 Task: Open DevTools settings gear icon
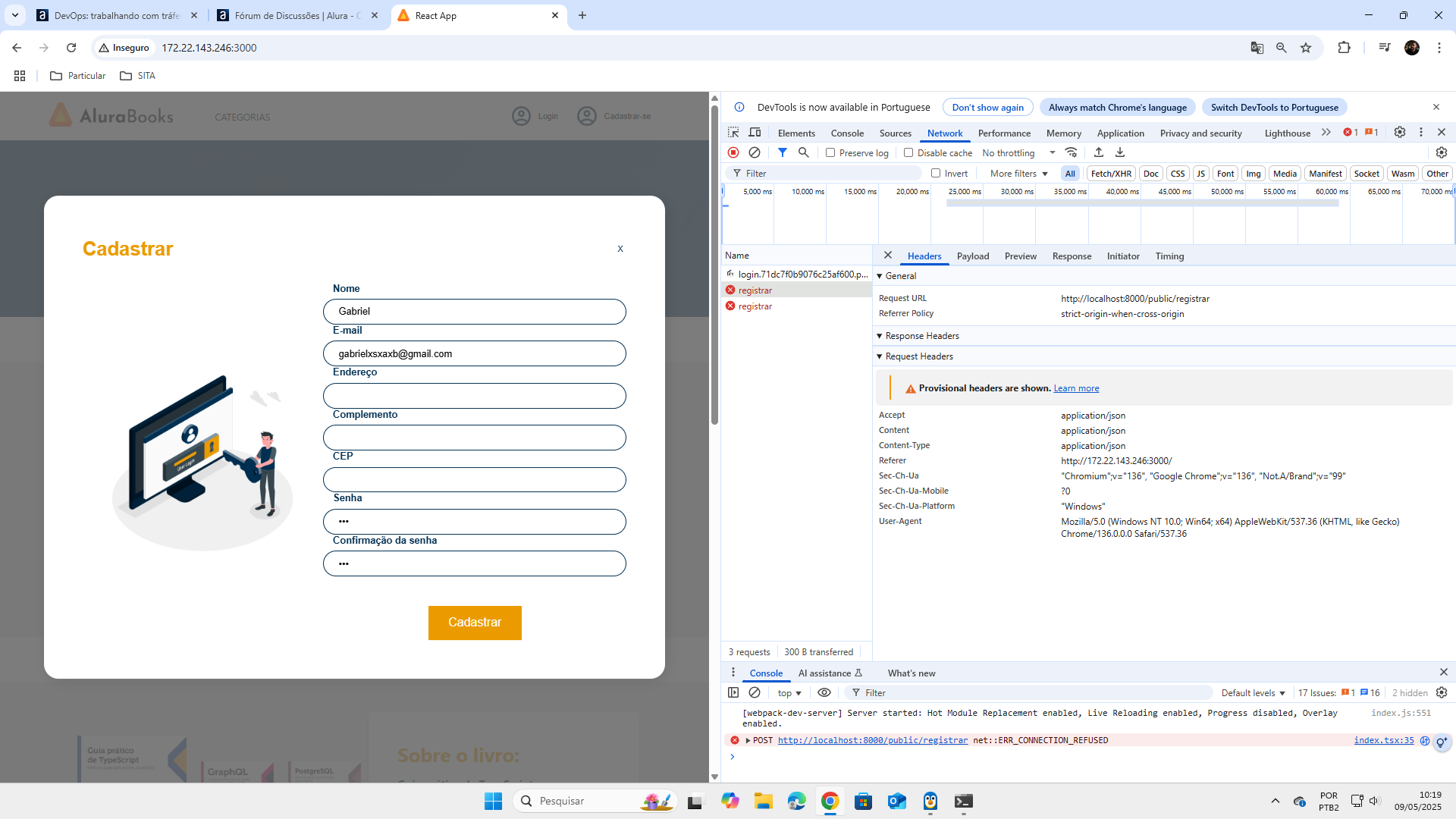coord(1400,132)
